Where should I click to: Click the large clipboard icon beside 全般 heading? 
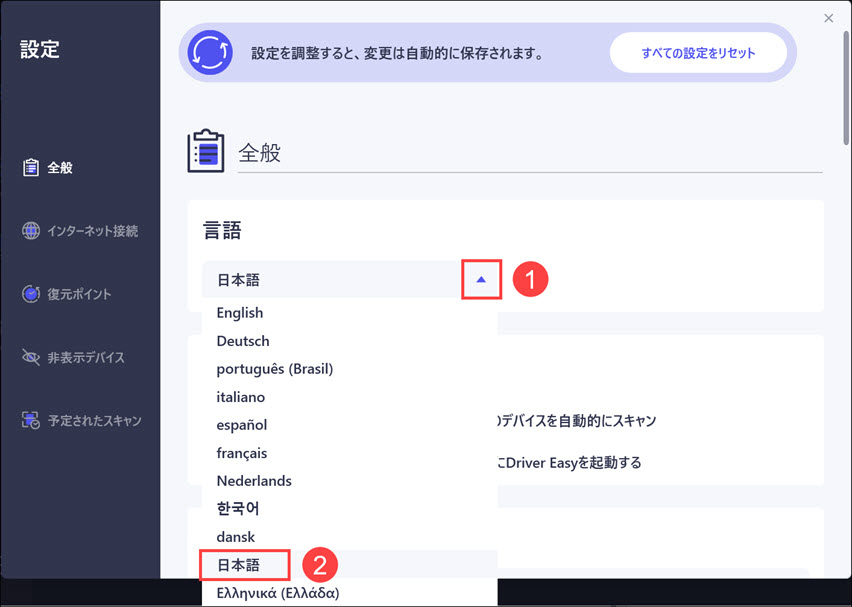(206, 152)
